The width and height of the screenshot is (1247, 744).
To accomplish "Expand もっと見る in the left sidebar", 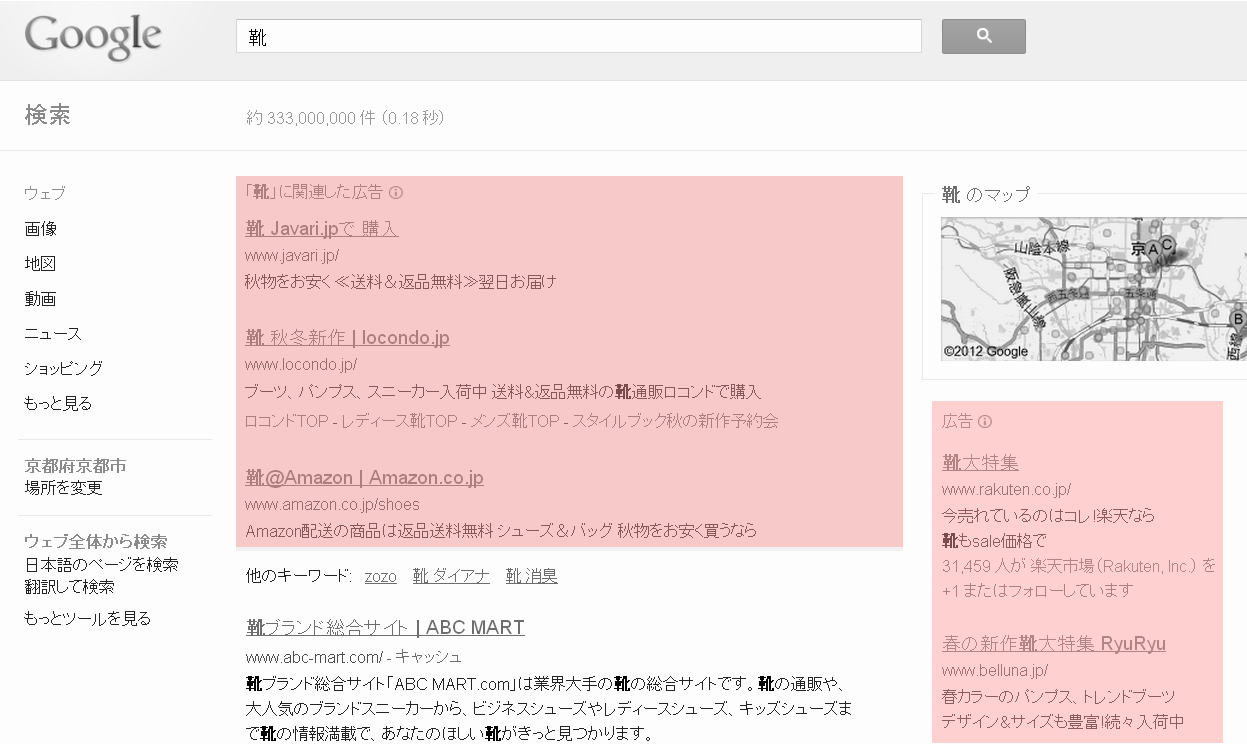I will point(58,404).
